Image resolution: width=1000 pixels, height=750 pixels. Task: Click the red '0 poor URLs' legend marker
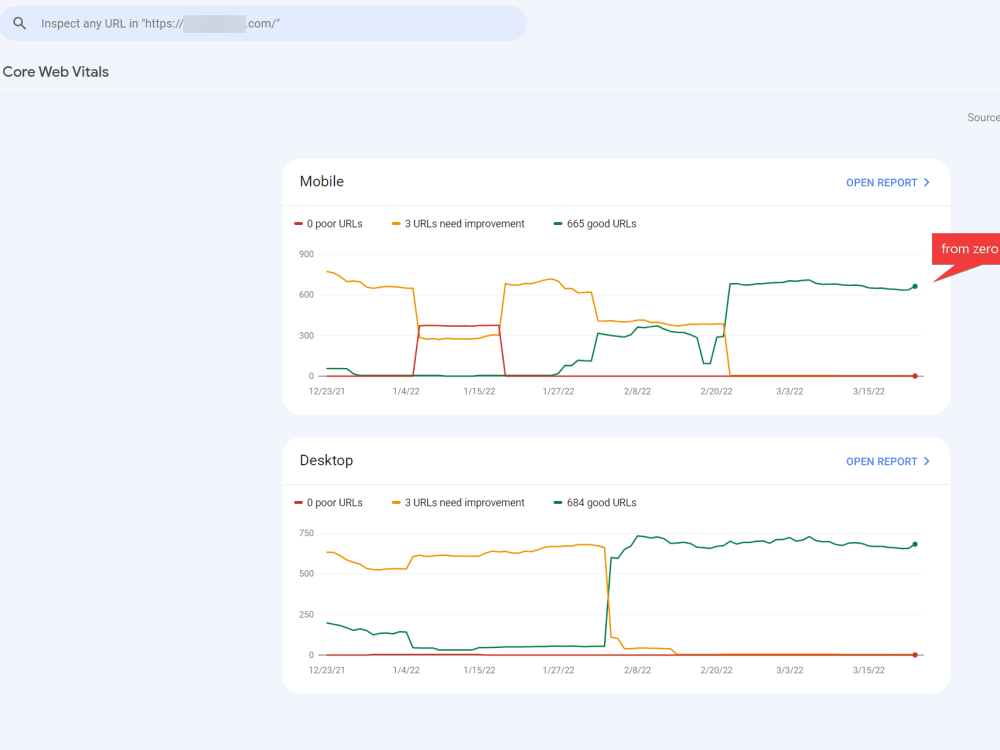pyautogui.click(x=299, y=224)
